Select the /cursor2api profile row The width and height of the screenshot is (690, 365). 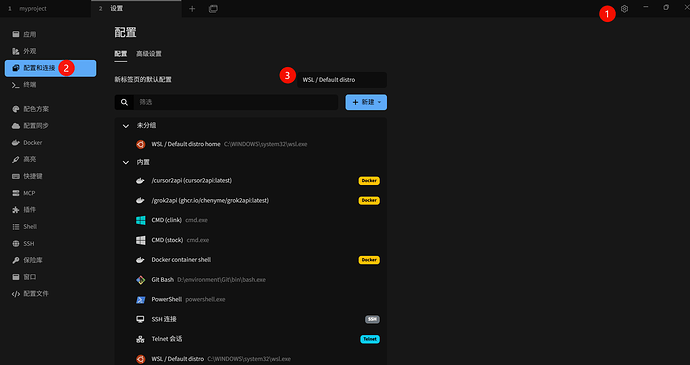tap(251, 181)
